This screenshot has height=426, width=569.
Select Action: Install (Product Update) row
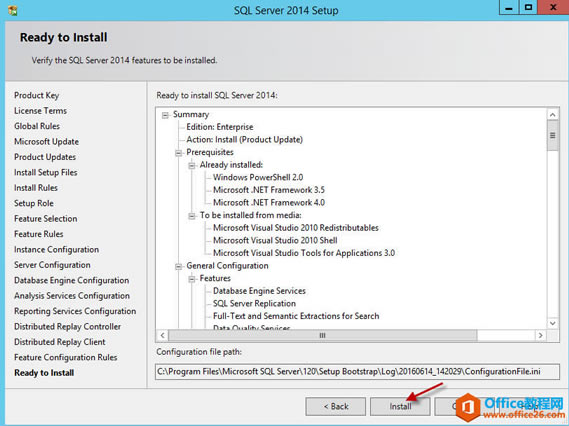point(244,140)
